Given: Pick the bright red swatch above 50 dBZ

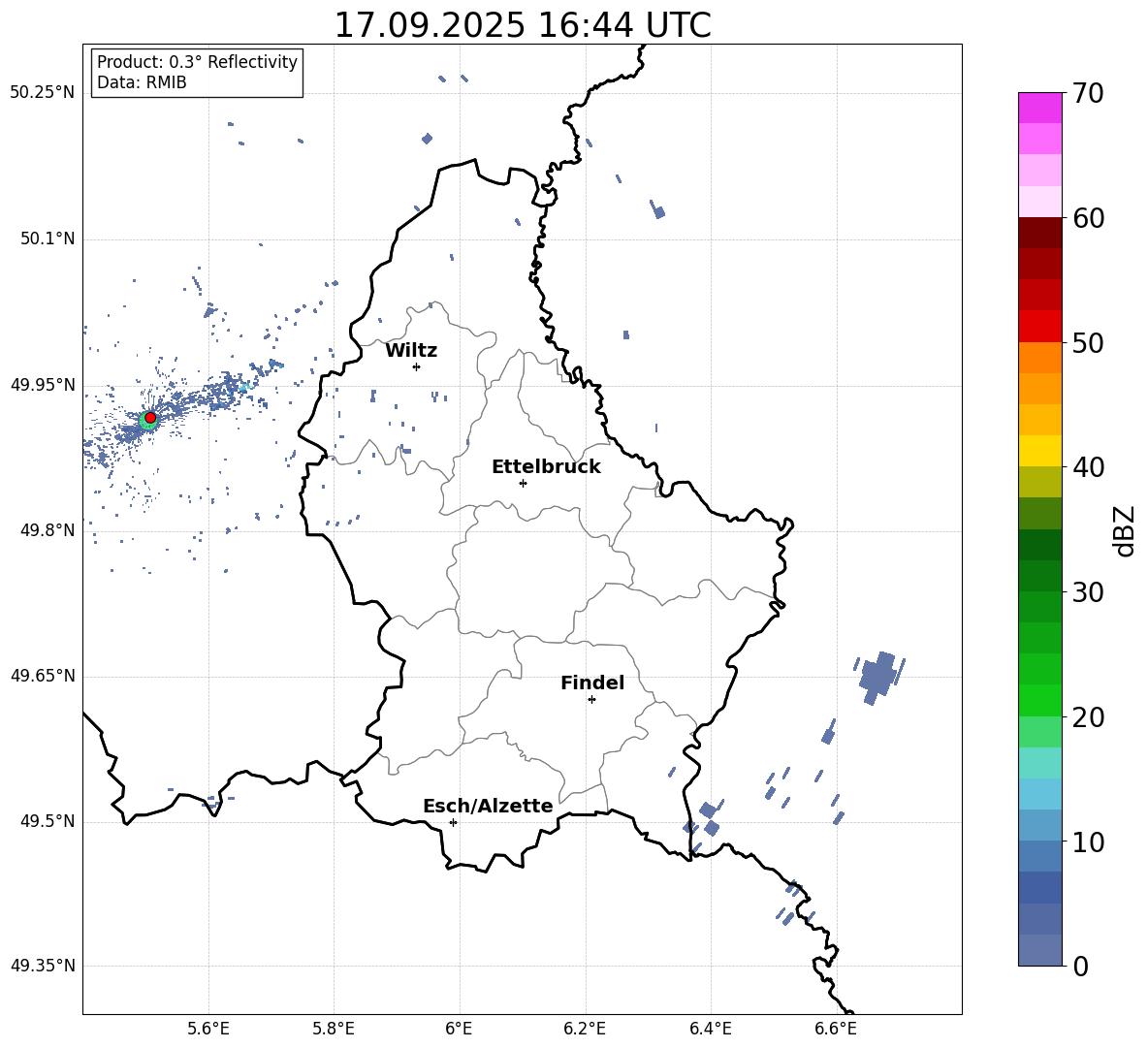Looking at the screenshot, I should pyautogui.click(x=1039, y=326).
